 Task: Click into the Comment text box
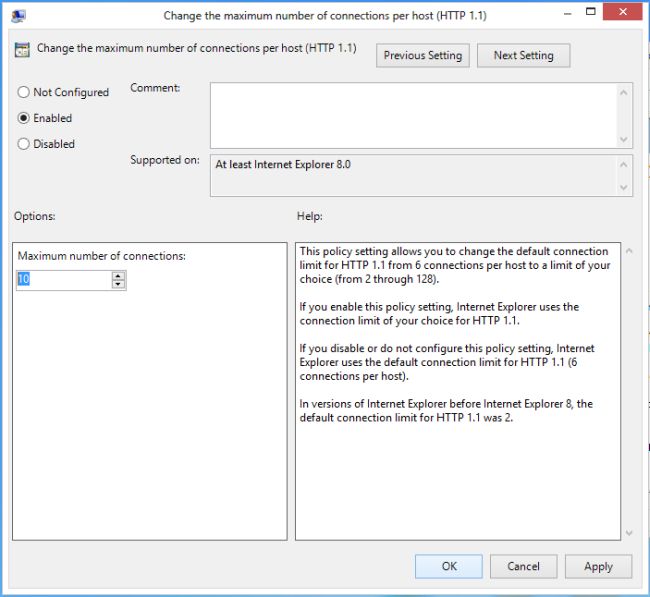click(413, 115)
